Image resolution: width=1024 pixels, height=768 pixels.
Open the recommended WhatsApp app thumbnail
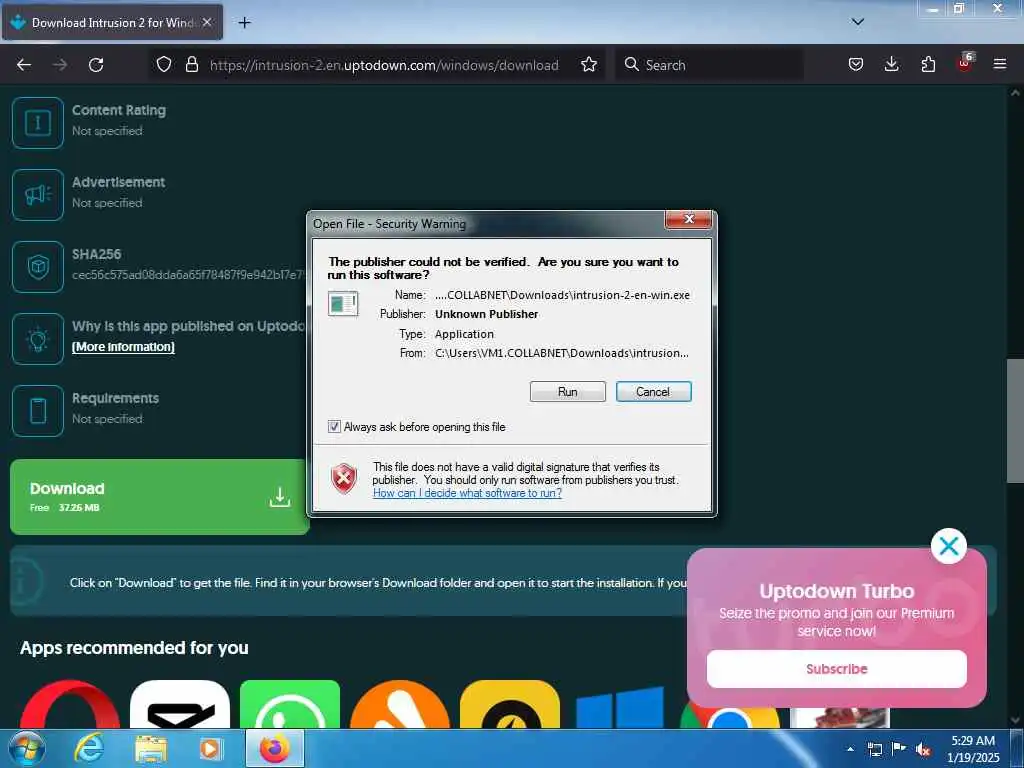[x=290, y=705]
